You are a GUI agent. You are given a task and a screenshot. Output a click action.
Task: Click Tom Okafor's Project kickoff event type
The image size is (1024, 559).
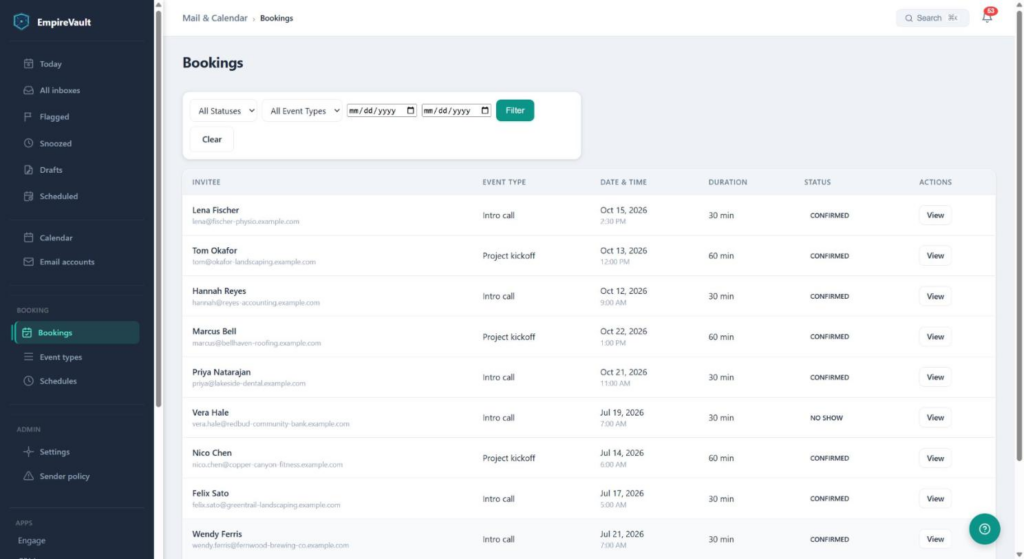[x=509, y=255]
